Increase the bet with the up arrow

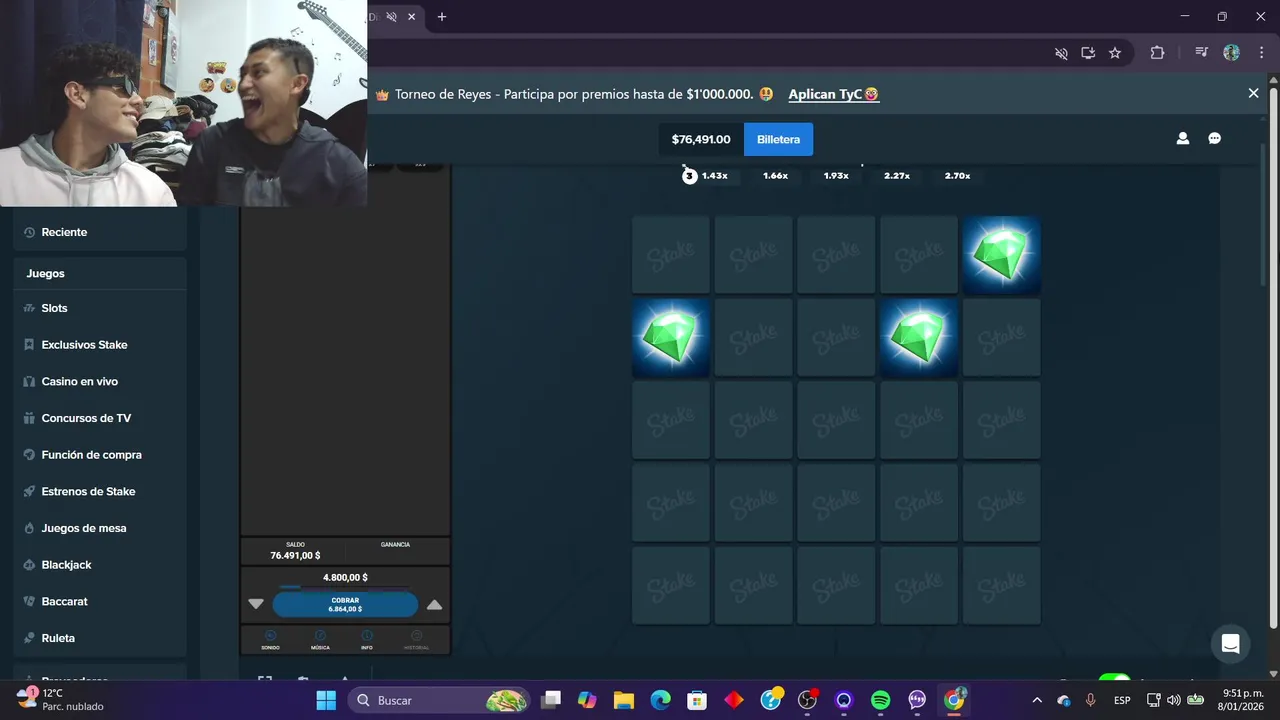(x=434, y=604)
